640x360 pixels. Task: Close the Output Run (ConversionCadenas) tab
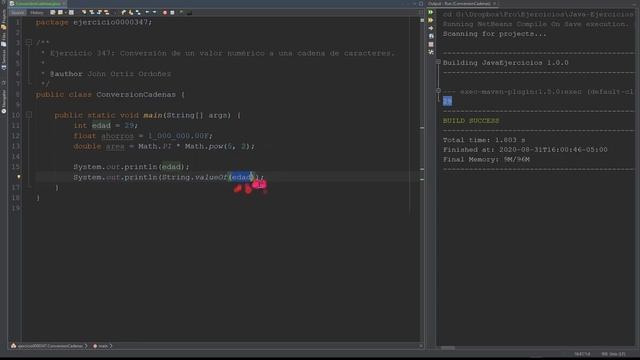tap(494, 3)
